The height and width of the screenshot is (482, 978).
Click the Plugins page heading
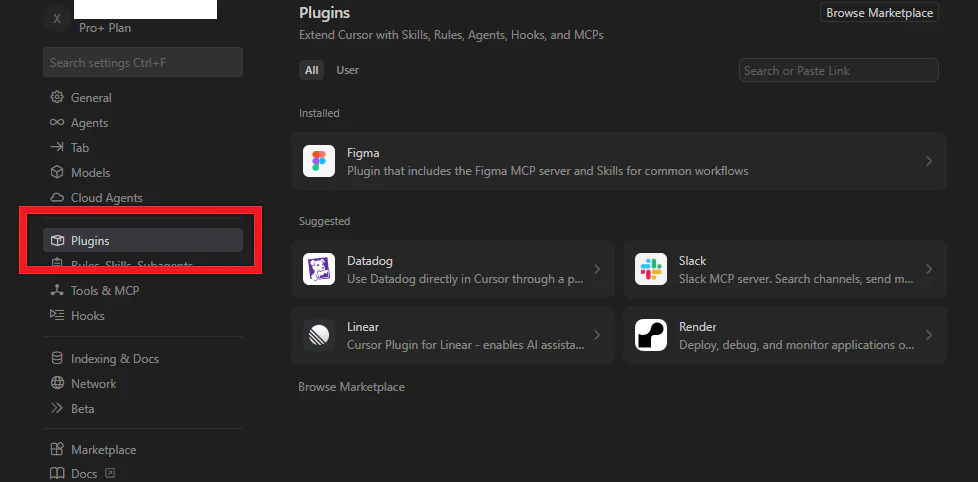[324, 12]
